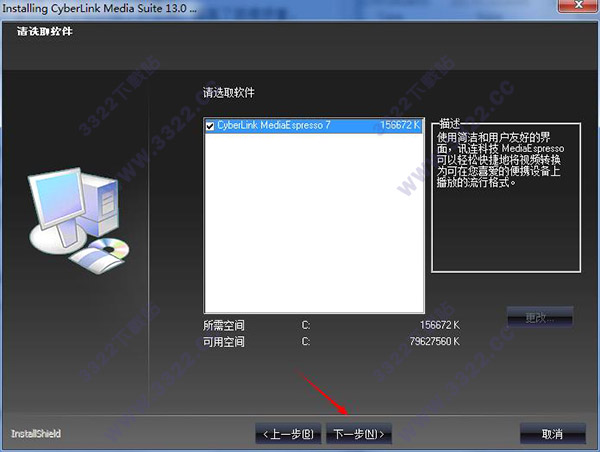Click the 156672 K required space value
Screen dimensions: 600x452
click(x=440, y=325)
